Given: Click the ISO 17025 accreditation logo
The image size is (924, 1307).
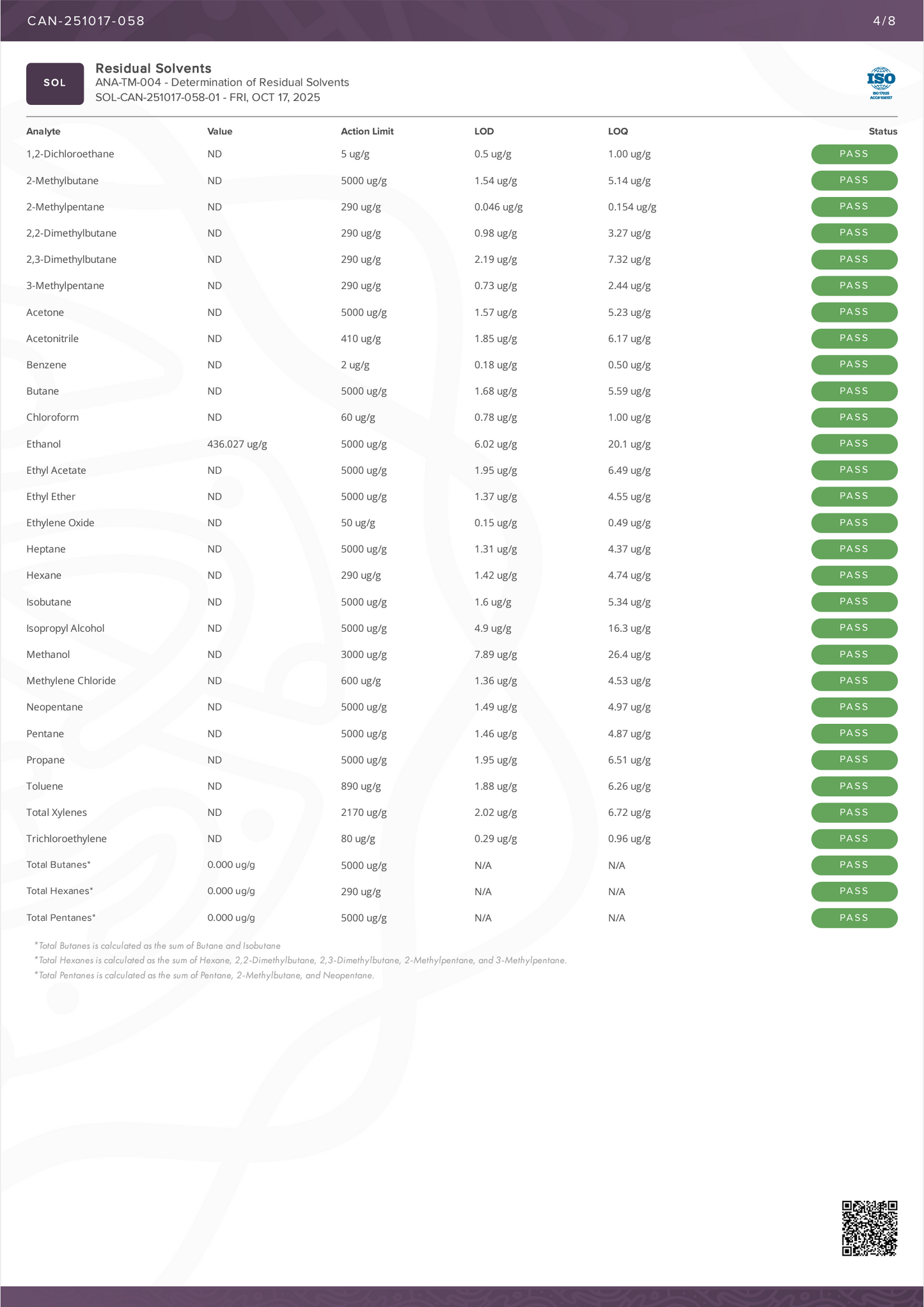Looking at the screenshot, I should pos(881,83).
